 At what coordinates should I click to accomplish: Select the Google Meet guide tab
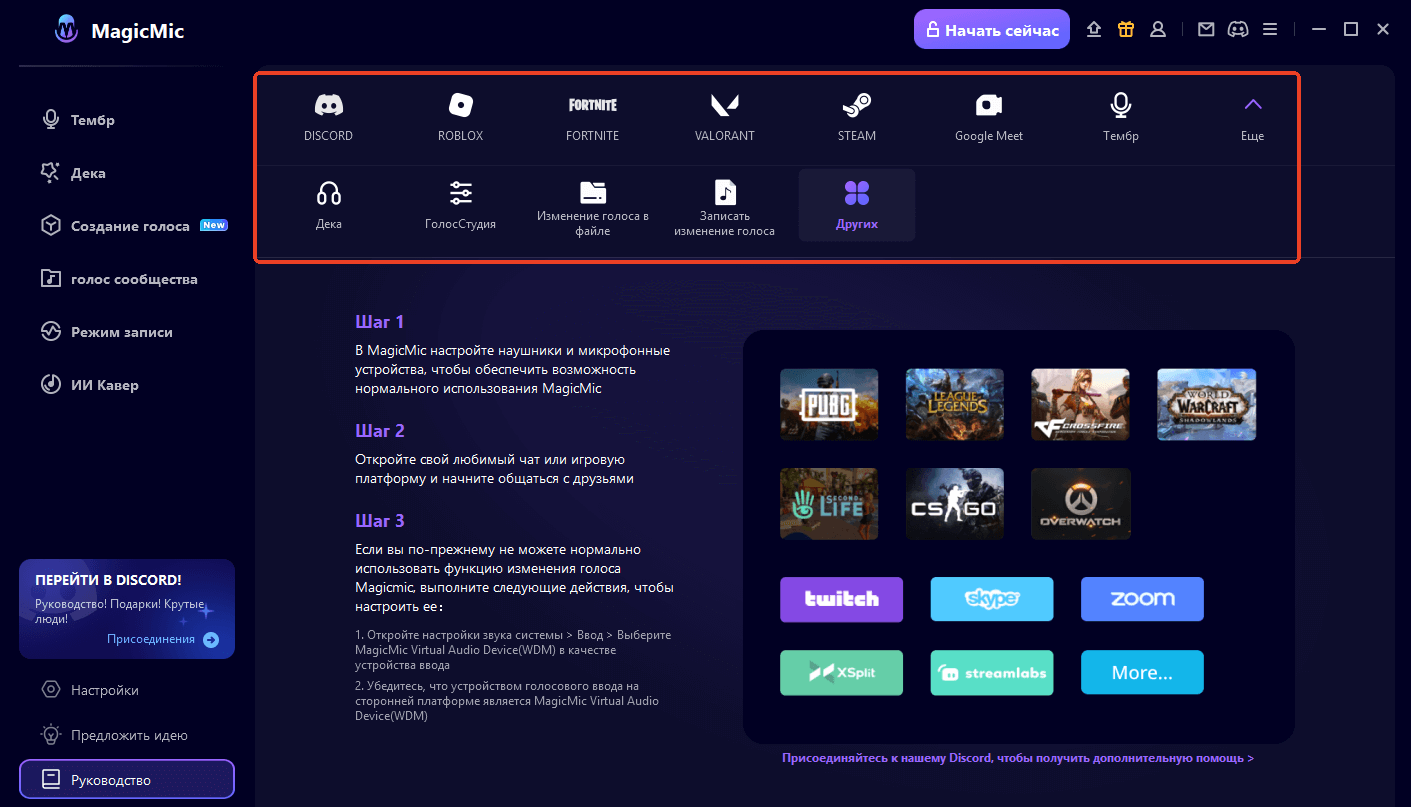[x=988, y=118]
